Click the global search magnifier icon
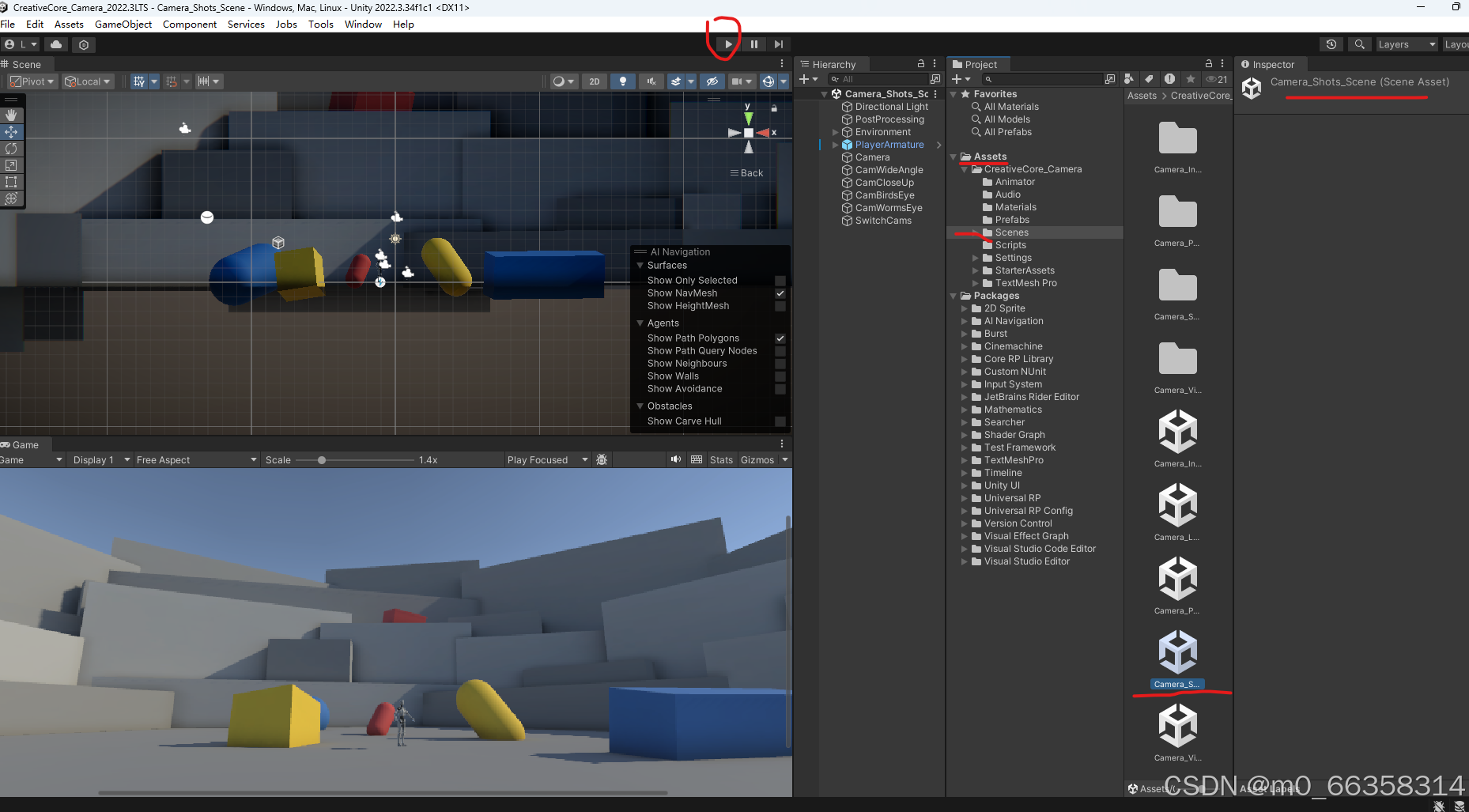The width and height of the screenshot is (1469, 812). 1359,44
